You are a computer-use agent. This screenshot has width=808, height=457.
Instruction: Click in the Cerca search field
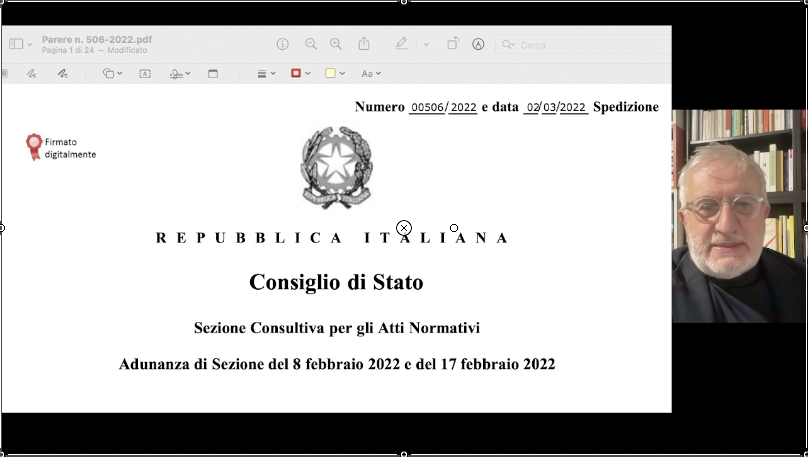tap(580, 45)
